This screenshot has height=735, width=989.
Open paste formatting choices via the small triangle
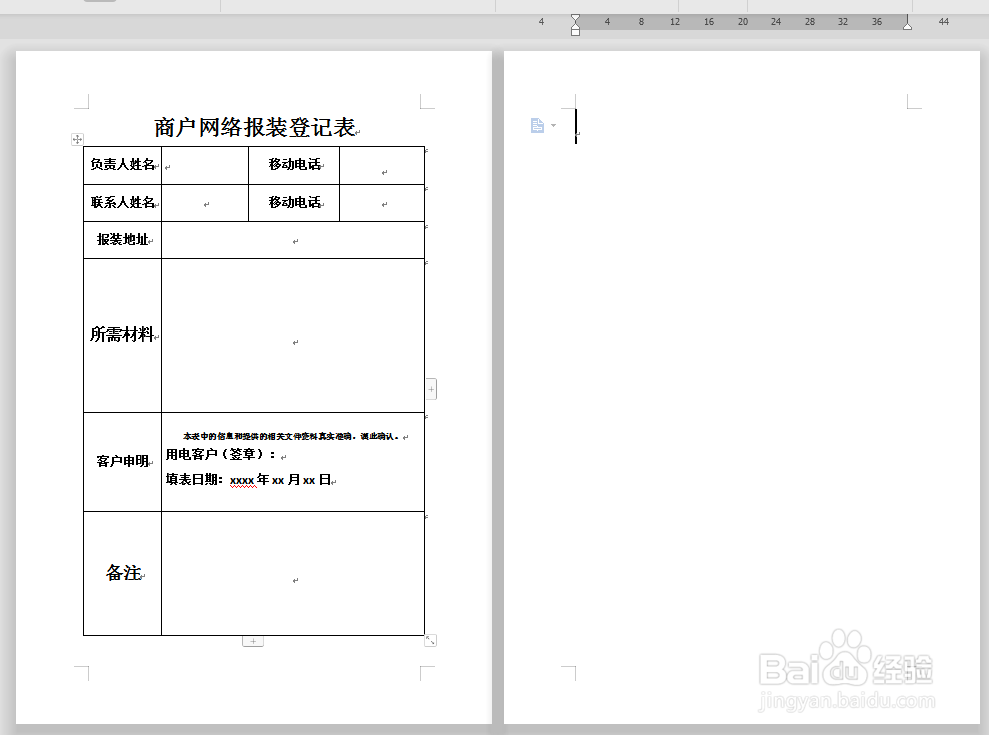[551, 124]
